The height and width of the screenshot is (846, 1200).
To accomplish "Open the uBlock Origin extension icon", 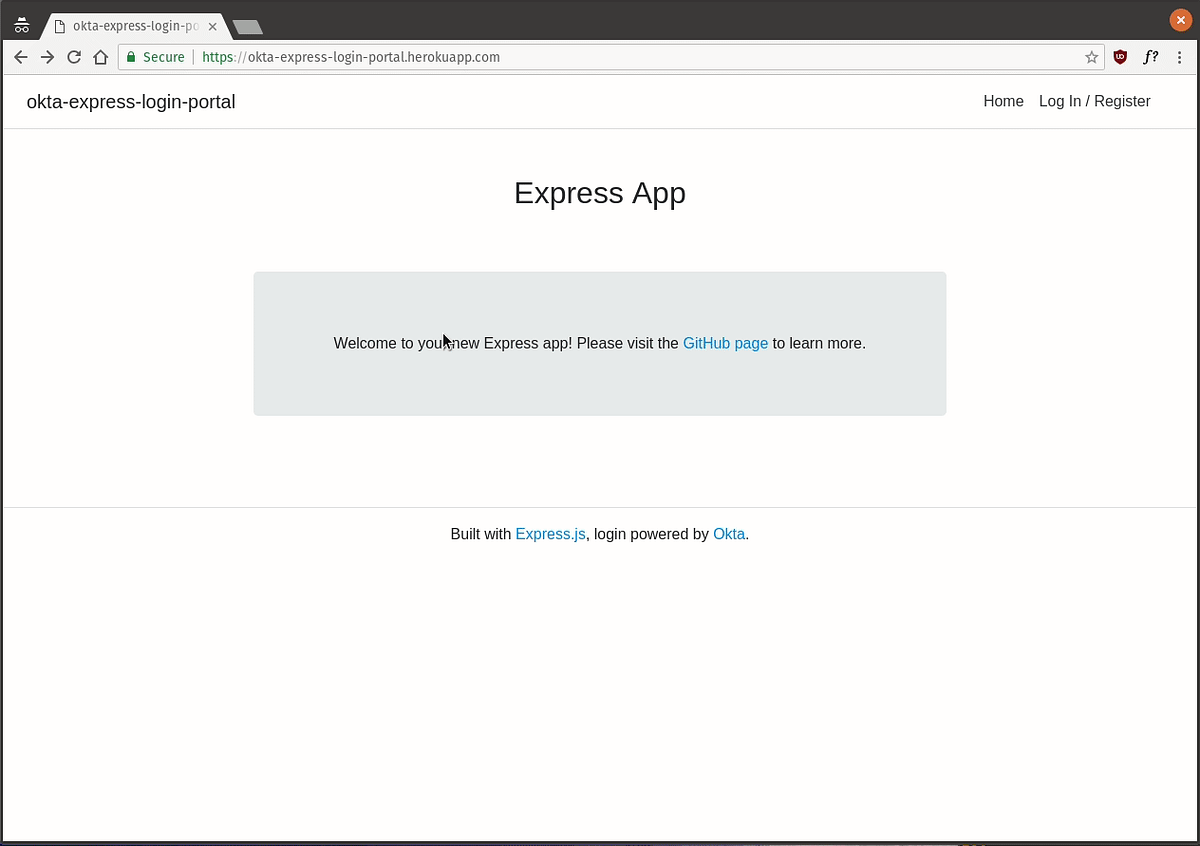I will [x=1120, y=57].
